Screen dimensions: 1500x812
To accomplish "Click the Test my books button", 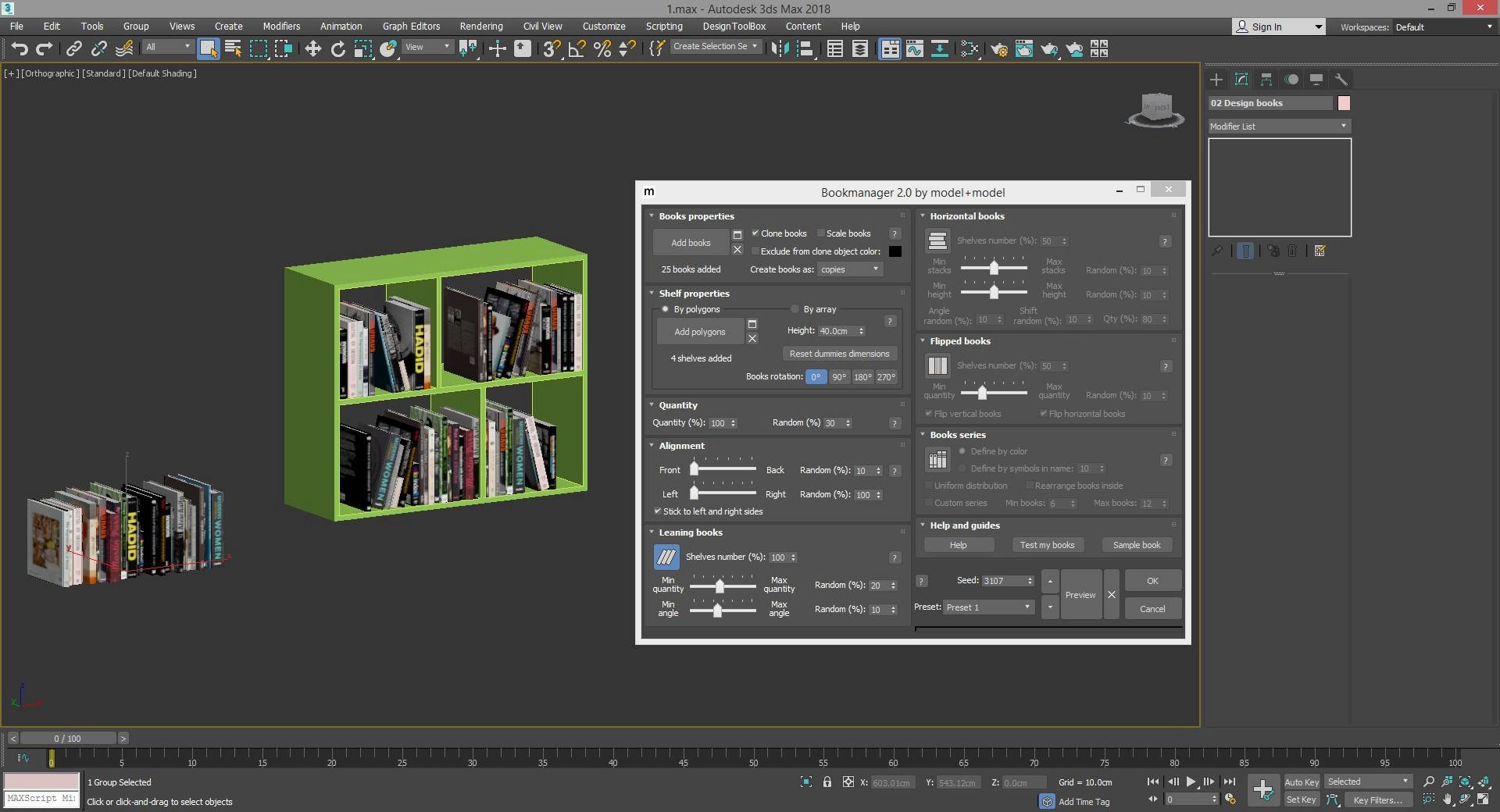I will [x=1047, y=545].
